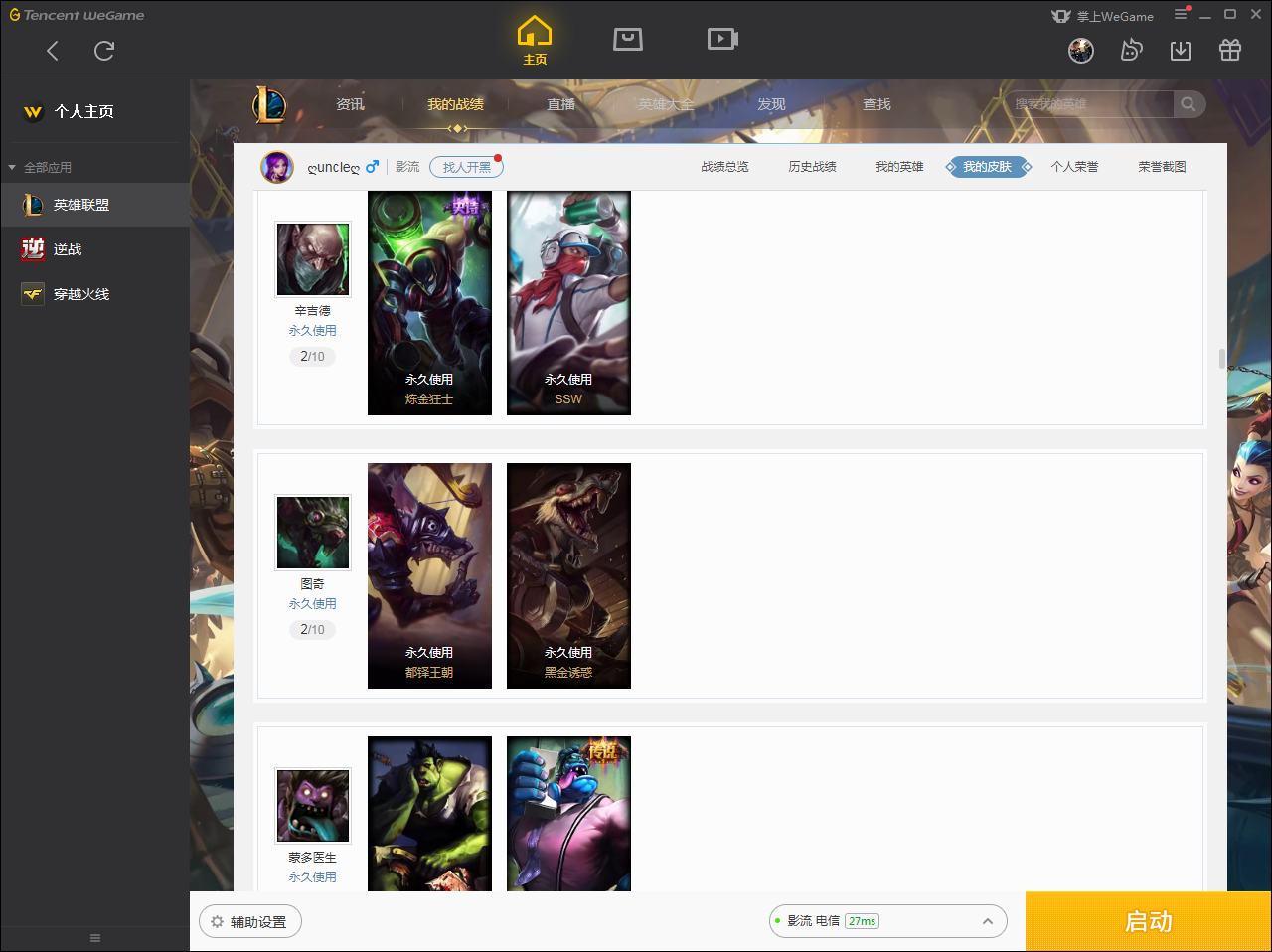Click the League of Legends logo icon
This screenshot has width=1272, height=952.
click(269, 104)
